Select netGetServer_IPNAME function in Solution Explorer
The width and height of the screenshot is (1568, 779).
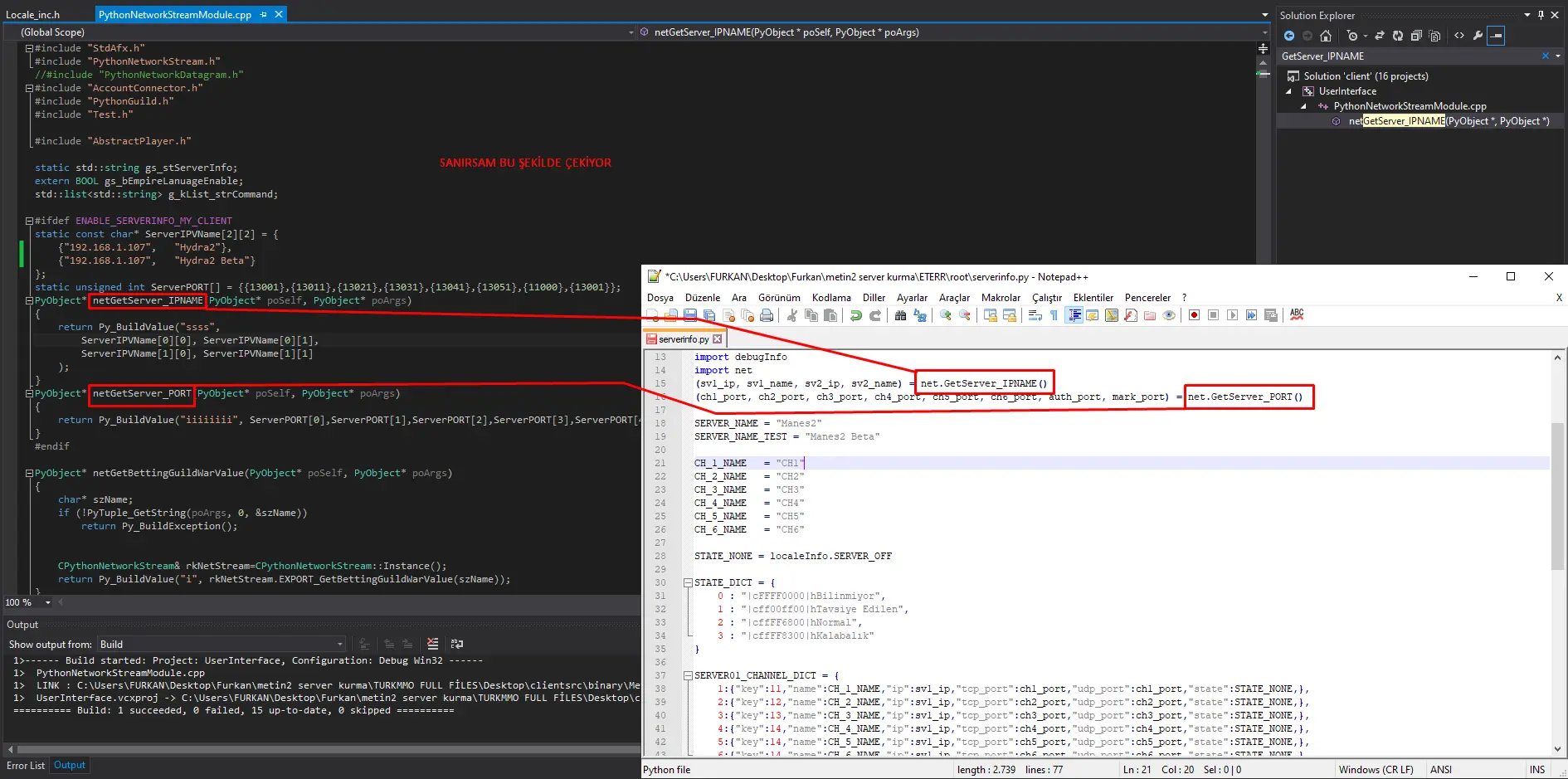[1449, 121]
